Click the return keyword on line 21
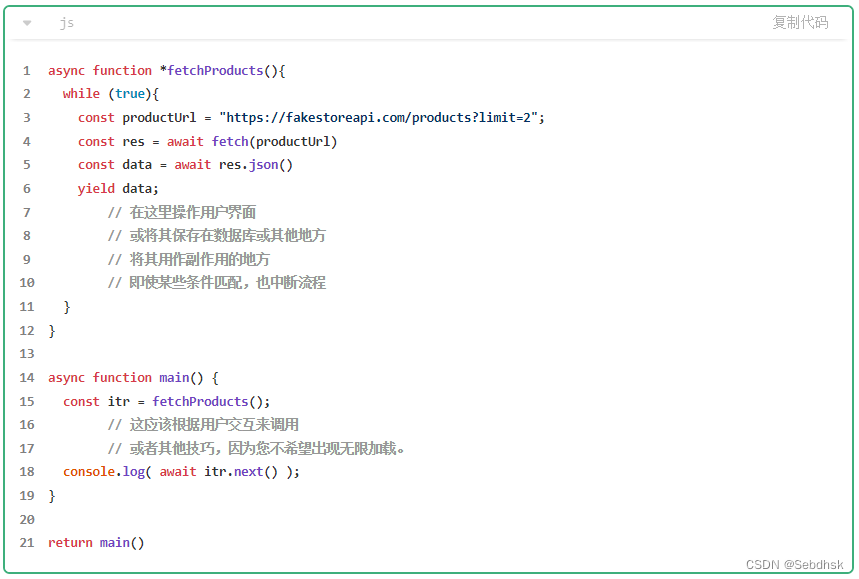The image size is (859, 579). pos(69,542)
